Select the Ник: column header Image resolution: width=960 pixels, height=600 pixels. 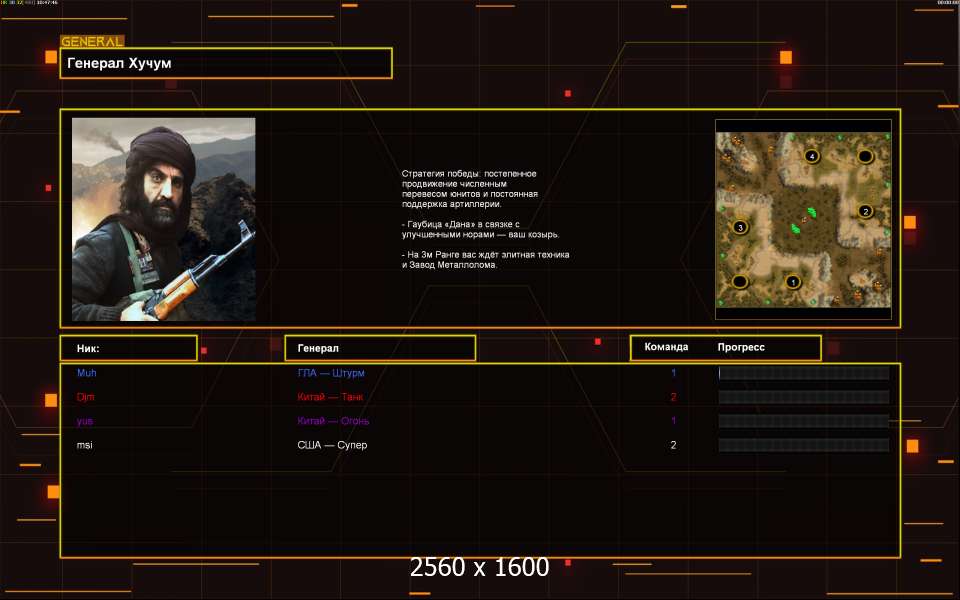click(128, 348)
